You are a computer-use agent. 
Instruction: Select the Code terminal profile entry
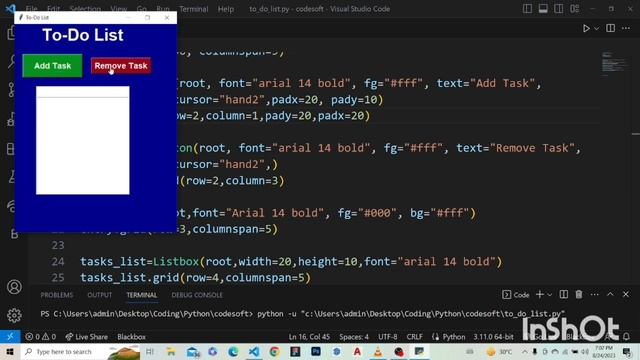click(x=516, y=295)
